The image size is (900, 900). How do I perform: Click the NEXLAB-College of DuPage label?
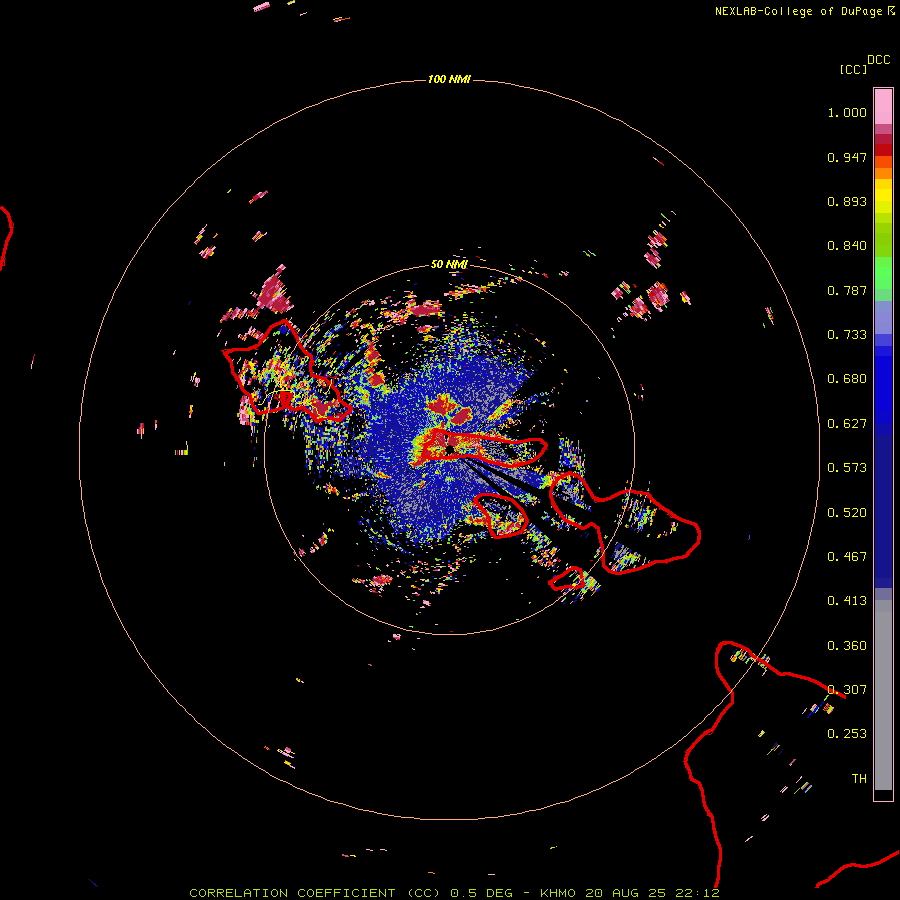[798, 11]
